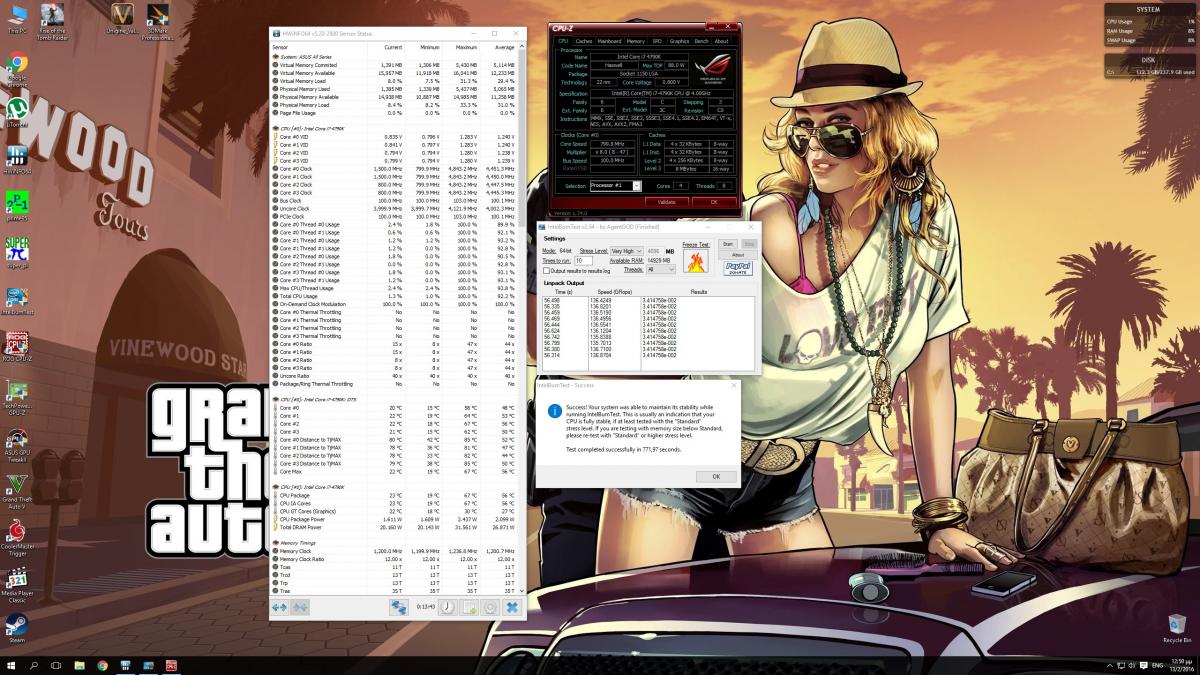Select the Grand Theft Auto V desktop icon

(x=17, y=491)
